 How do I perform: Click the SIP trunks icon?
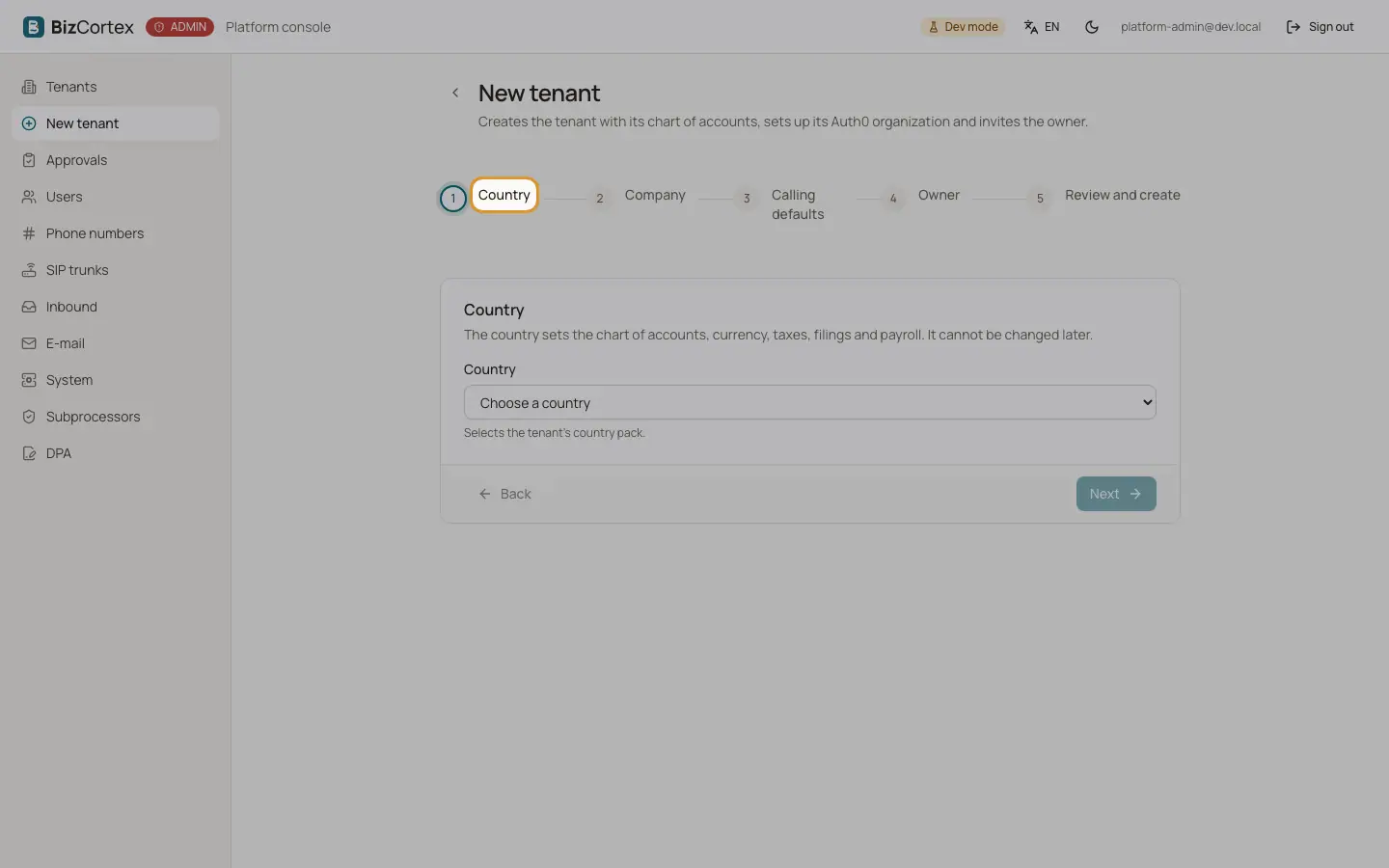point(29,270)
